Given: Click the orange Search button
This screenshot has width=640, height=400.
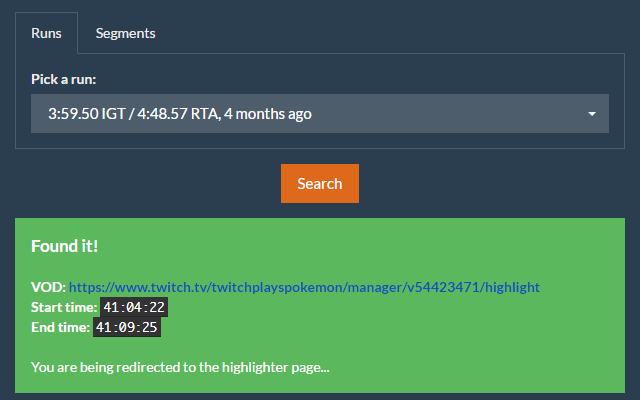Looking at the screenshot, I should point(320,183).
